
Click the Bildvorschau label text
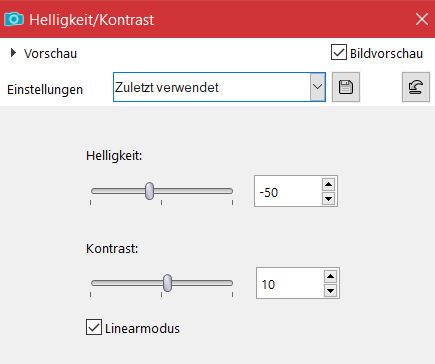click(x=386, y=53)
